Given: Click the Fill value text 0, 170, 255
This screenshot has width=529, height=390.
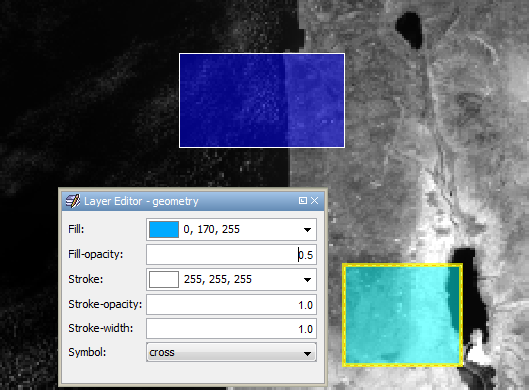Looking at the screenshot, I should tap(212, 229).
